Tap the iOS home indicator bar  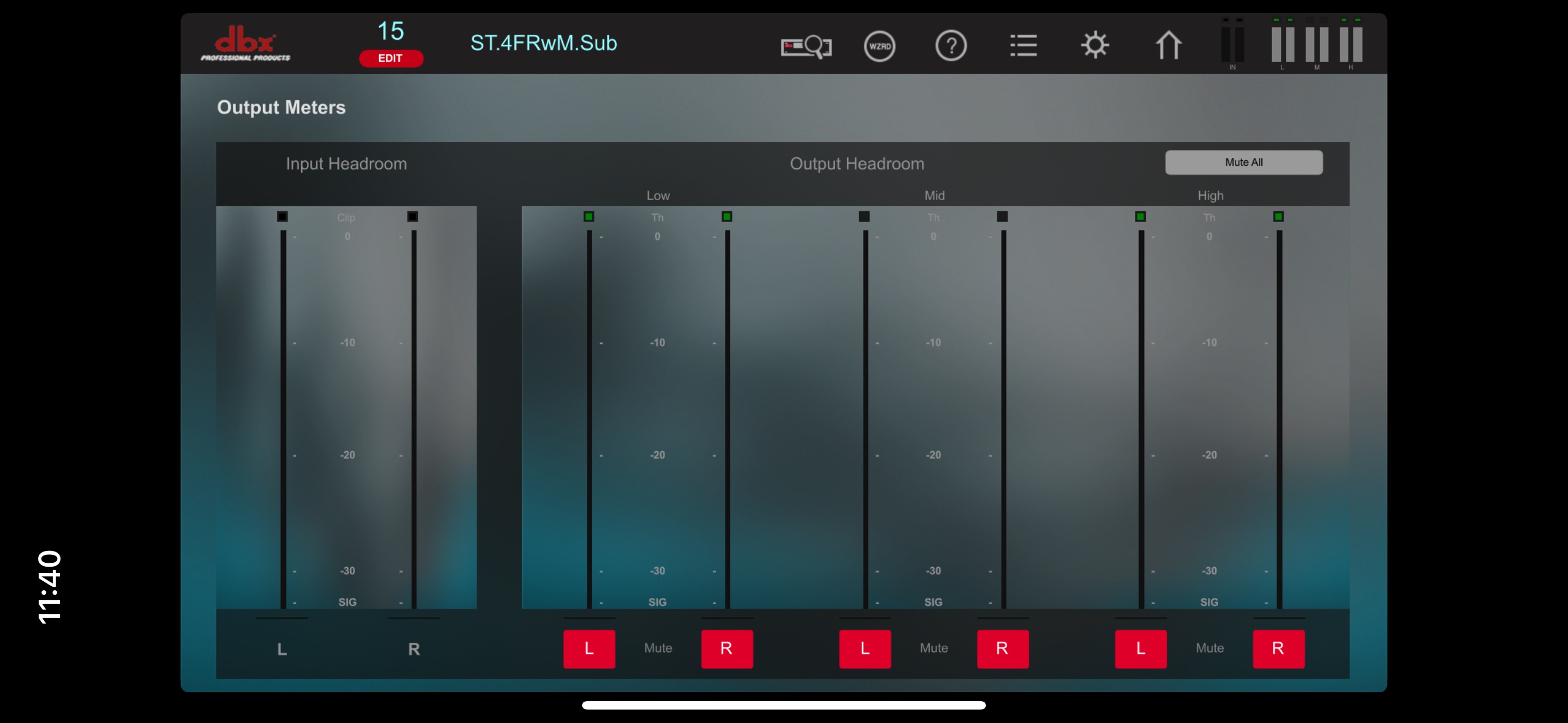tap(783, 706)
